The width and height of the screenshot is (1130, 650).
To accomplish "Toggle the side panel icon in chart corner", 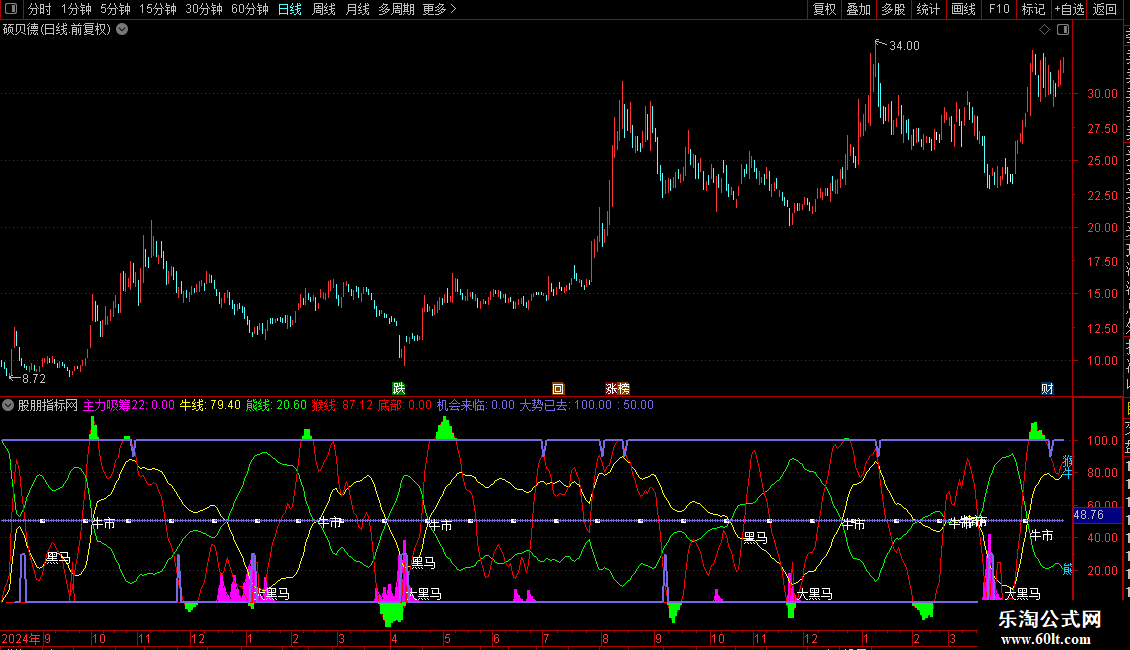I will (x=1063, y=30).
